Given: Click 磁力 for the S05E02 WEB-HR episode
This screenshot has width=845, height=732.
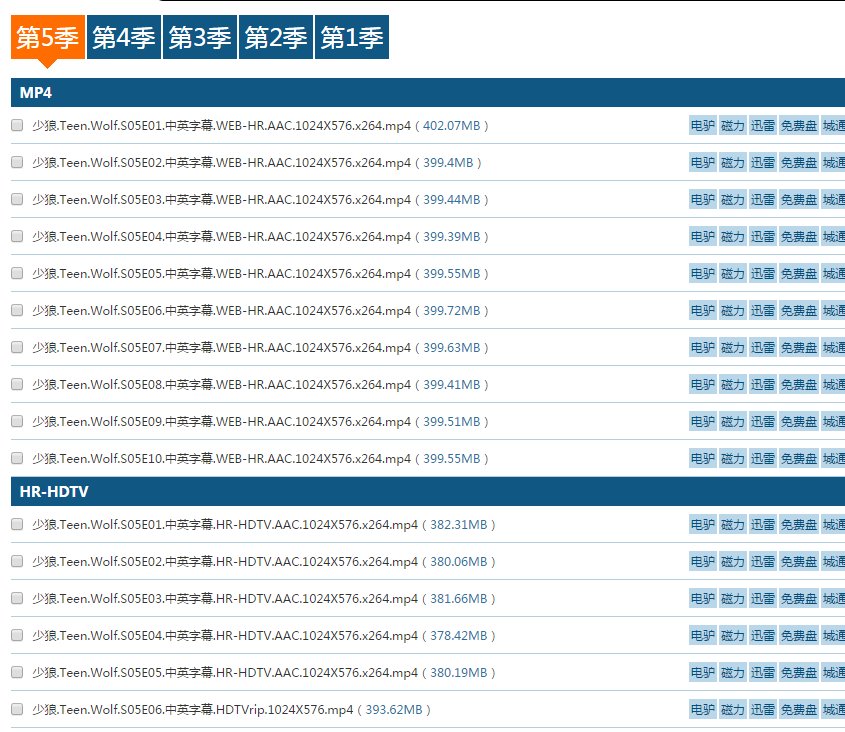Looking at the screenshot, I should coord(733,163).
